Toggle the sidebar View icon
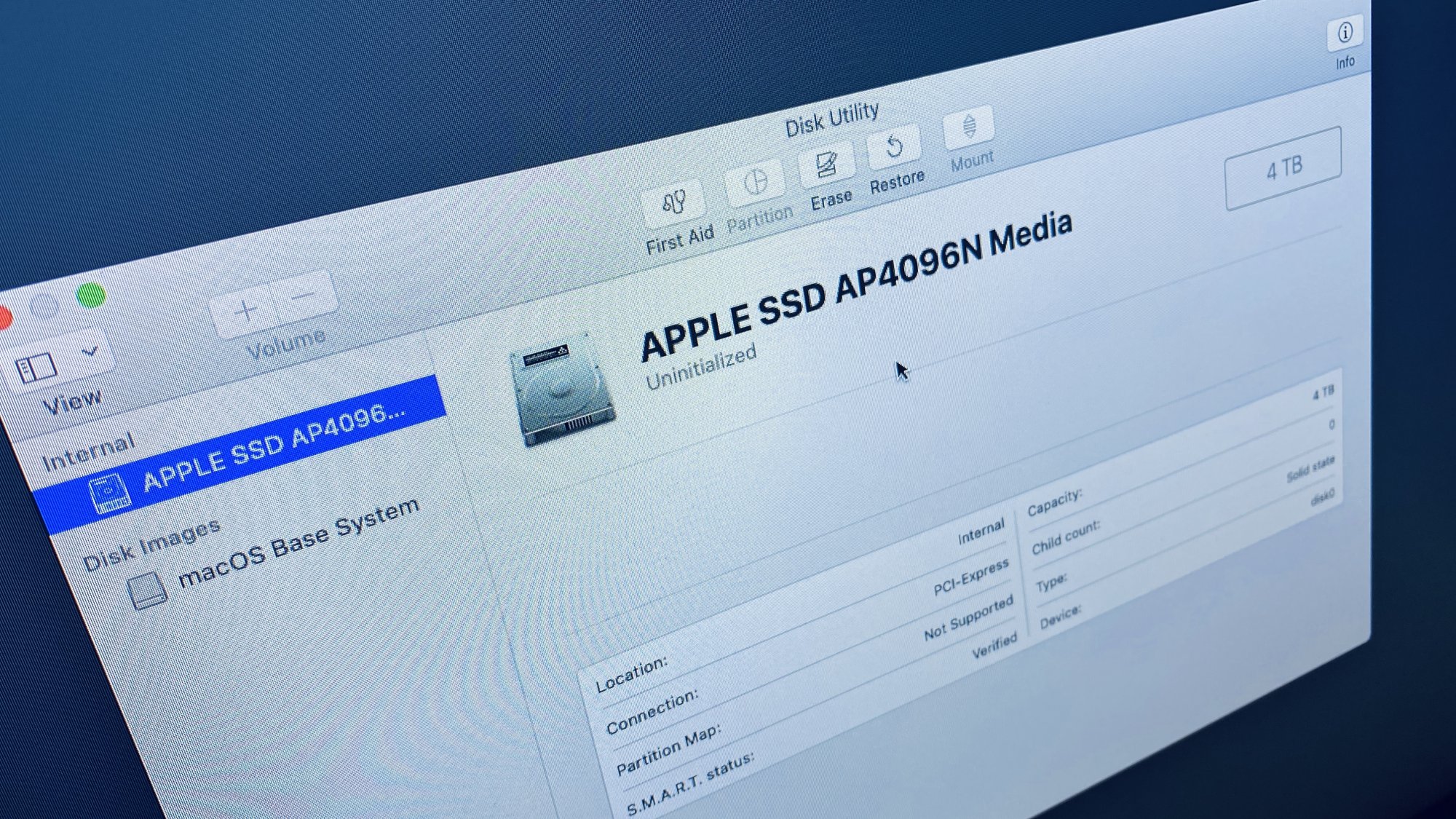1456x819 pixels. click(36, 368)
